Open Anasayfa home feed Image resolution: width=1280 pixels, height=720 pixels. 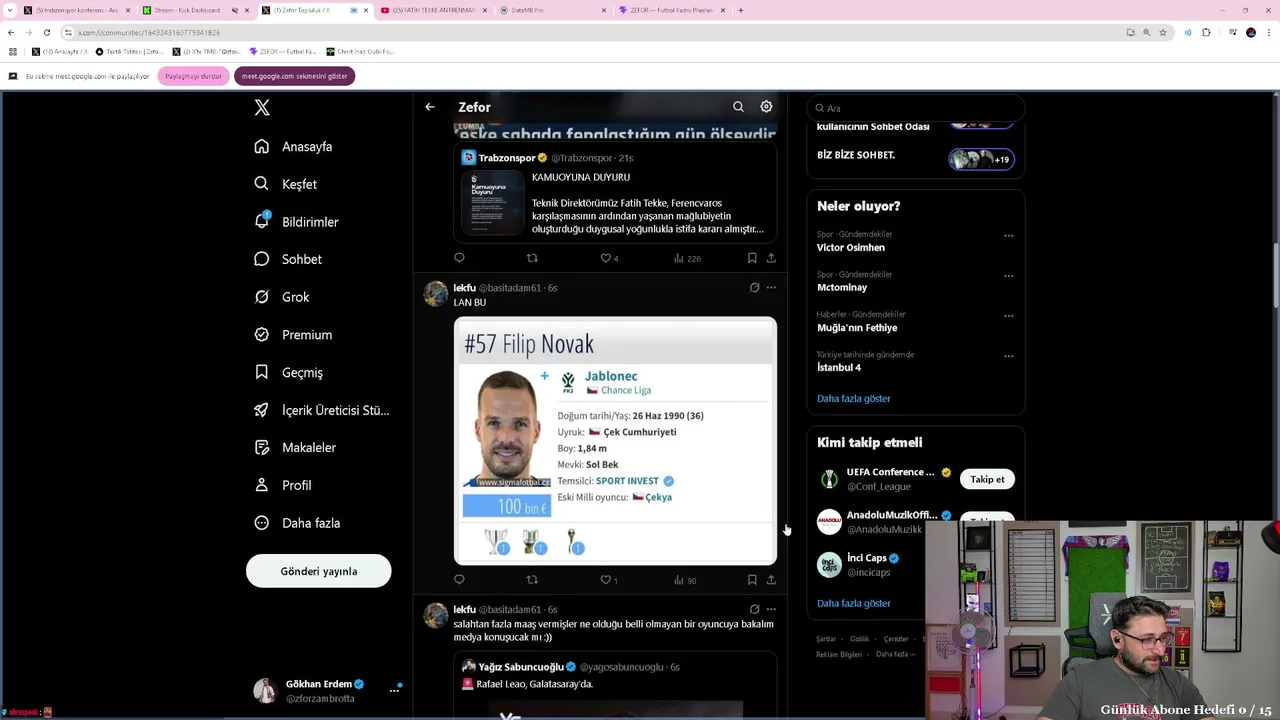pos(293,147)
